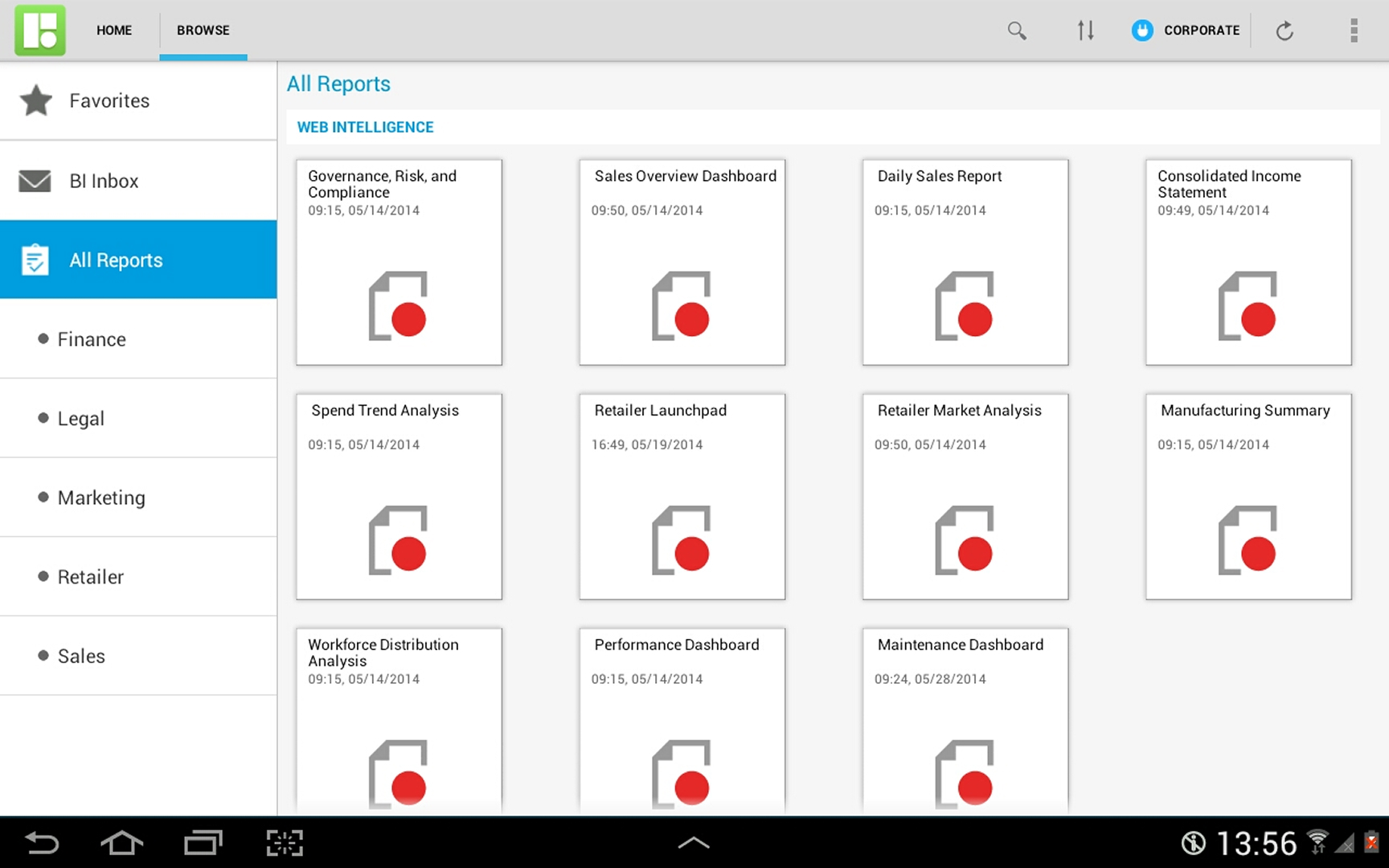
Task: Click the blue connection plug icon
Action: pos(1142,31)
